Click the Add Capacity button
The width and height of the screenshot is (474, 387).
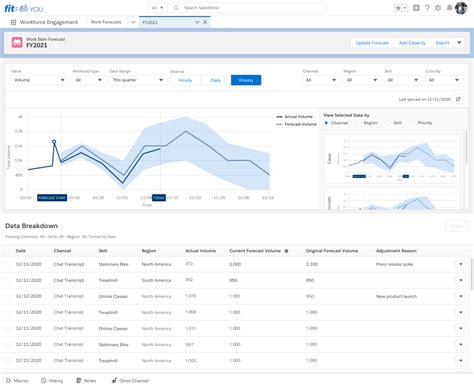click(412, 43)
